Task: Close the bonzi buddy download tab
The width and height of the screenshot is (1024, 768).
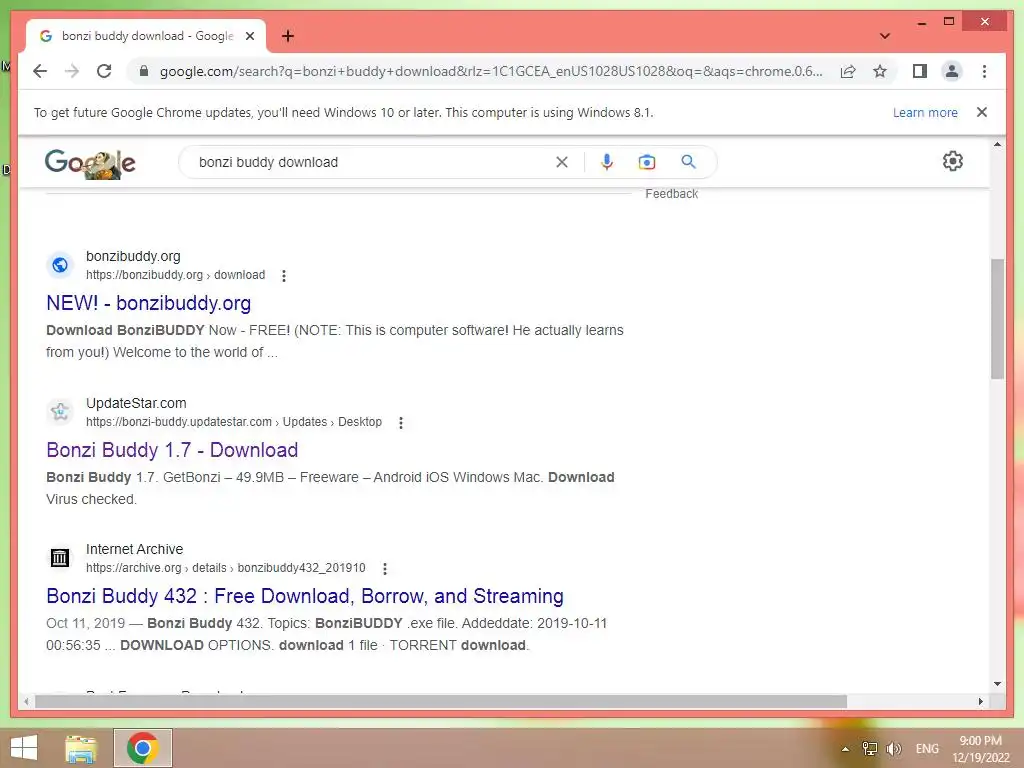Action: point(249,36)
